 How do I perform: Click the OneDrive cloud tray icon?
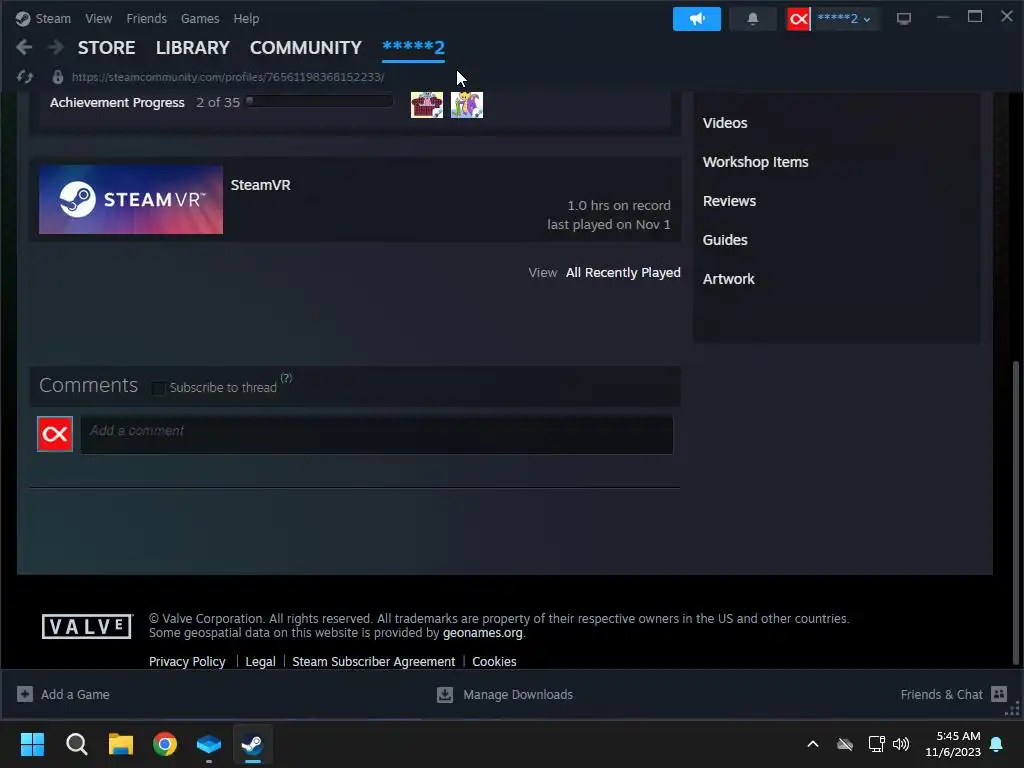(845, 744)
